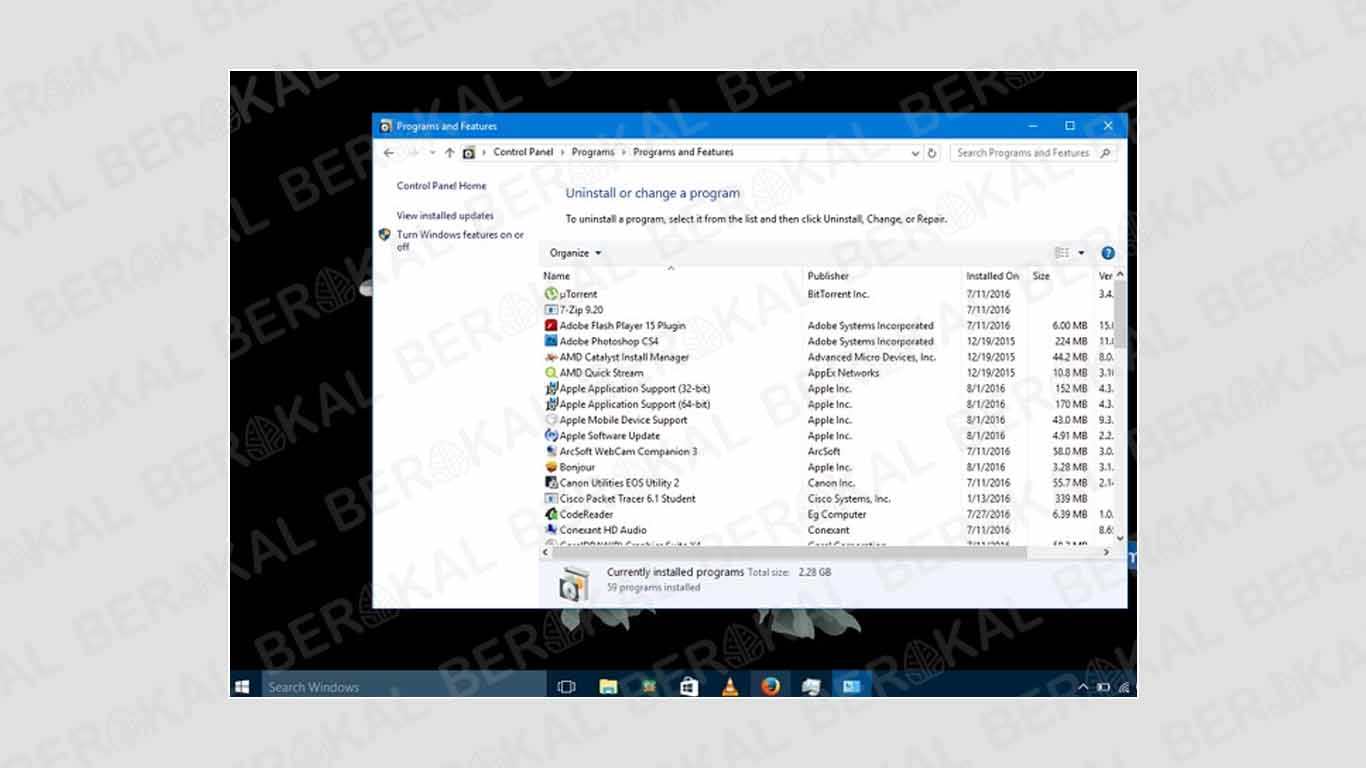Select the 'Advanced Micro Devices, Inc.' cell
1366x768 pixels.
(872, 357)
